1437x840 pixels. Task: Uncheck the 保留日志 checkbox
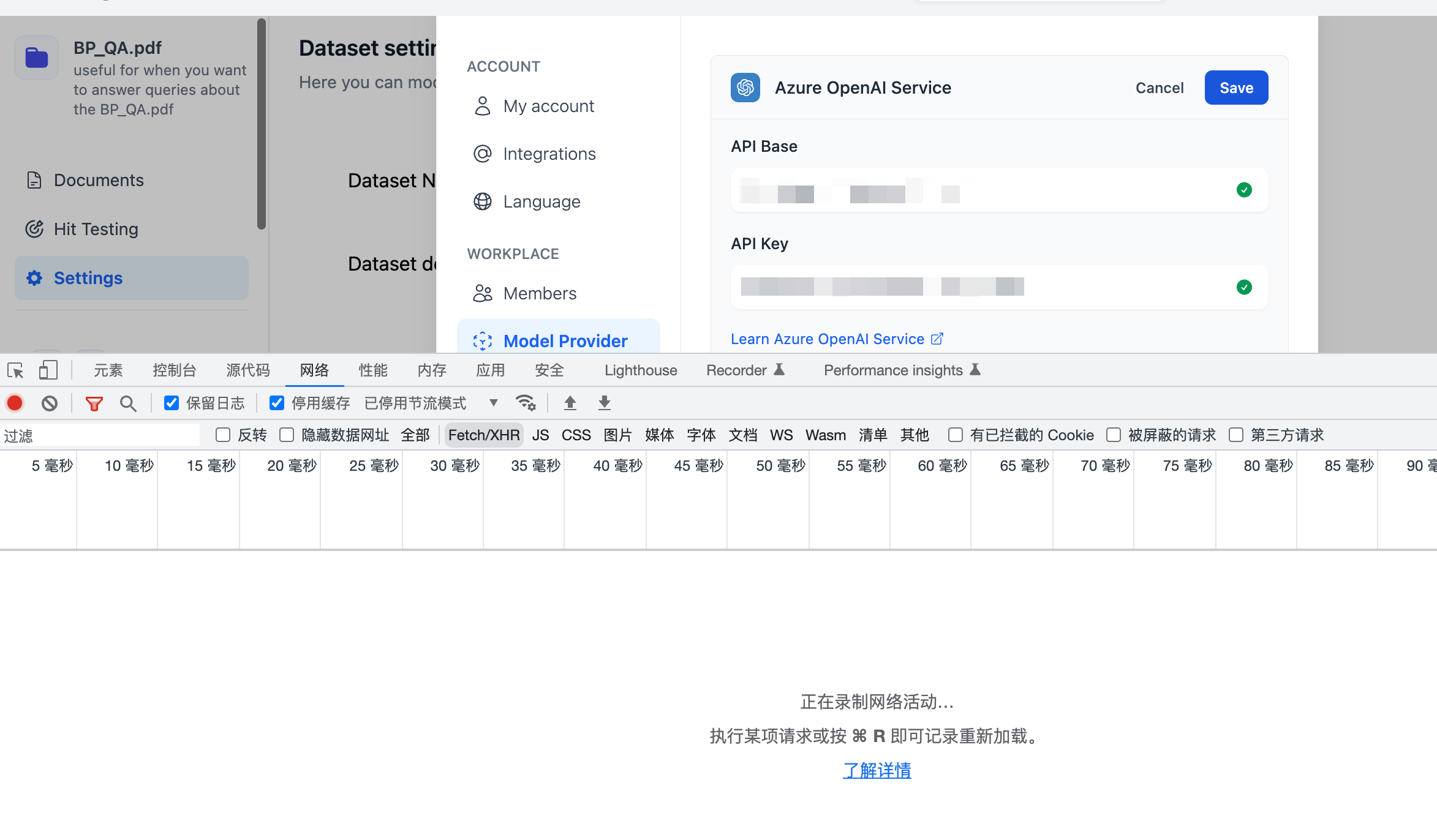[x=171, y=403]
